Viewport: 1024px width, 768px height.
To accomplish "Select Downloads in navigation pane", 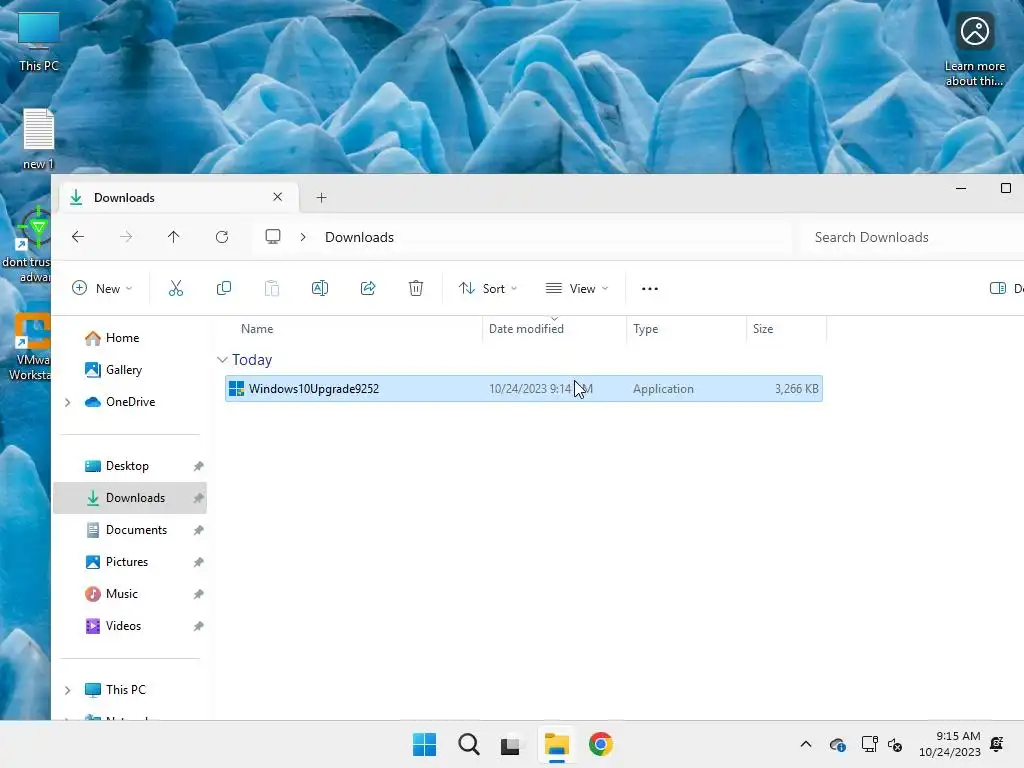I will point(130,498).
